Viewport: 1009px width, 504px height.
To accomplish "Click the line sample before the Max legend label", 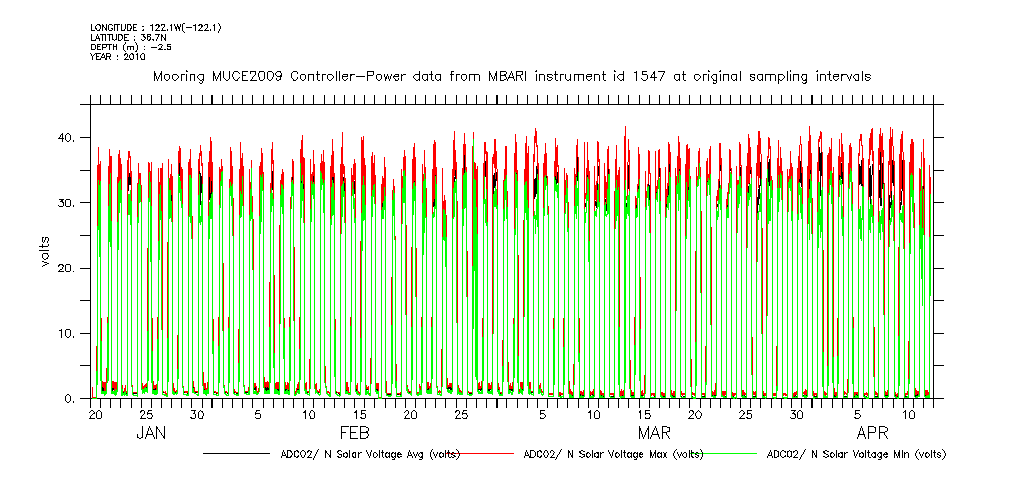I will (490, 454).
